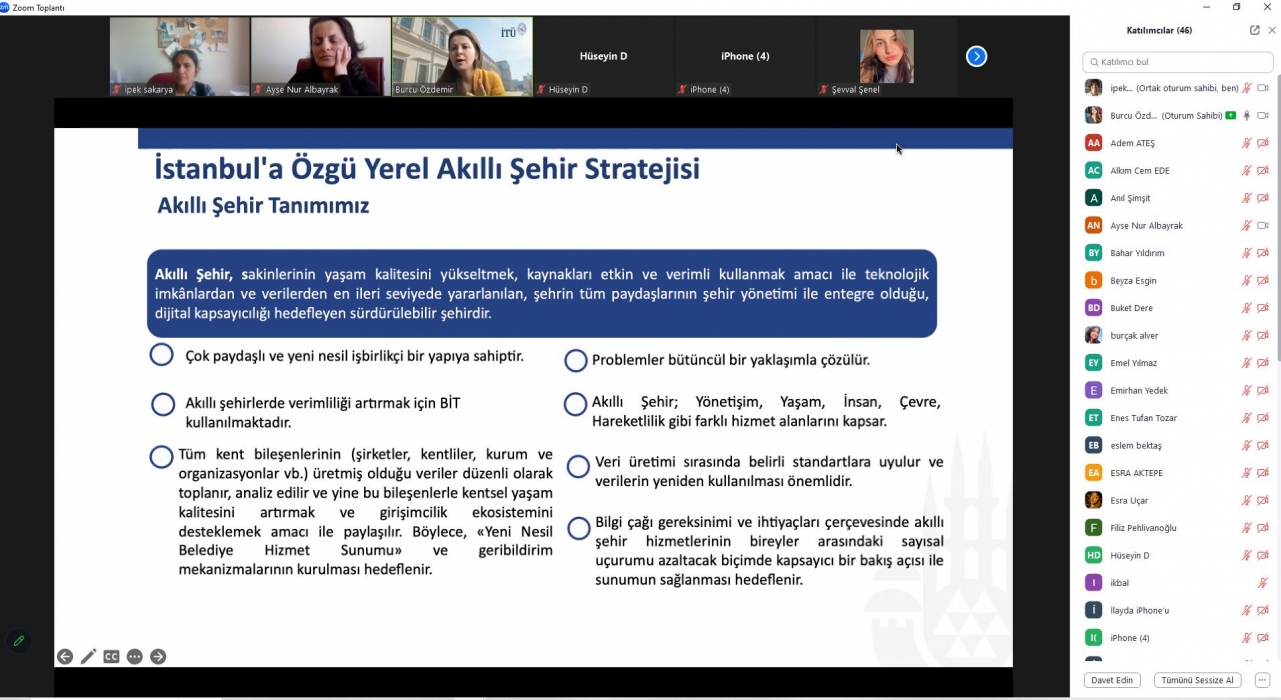Select Esra Uçar in participants list
This screenshot has width=1281, height=700.
click(1129, 500)
